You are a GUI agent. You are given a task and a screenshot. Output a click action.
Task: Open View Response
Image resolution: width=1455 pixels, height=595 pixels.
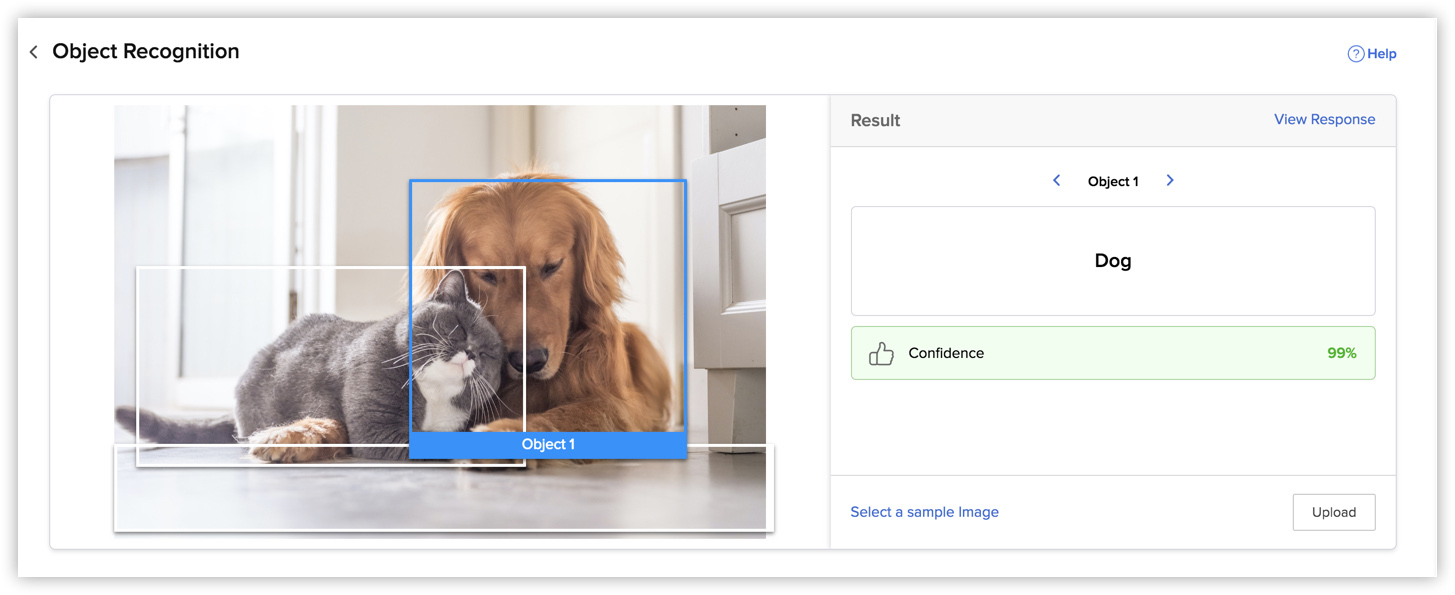point(1324,118)
